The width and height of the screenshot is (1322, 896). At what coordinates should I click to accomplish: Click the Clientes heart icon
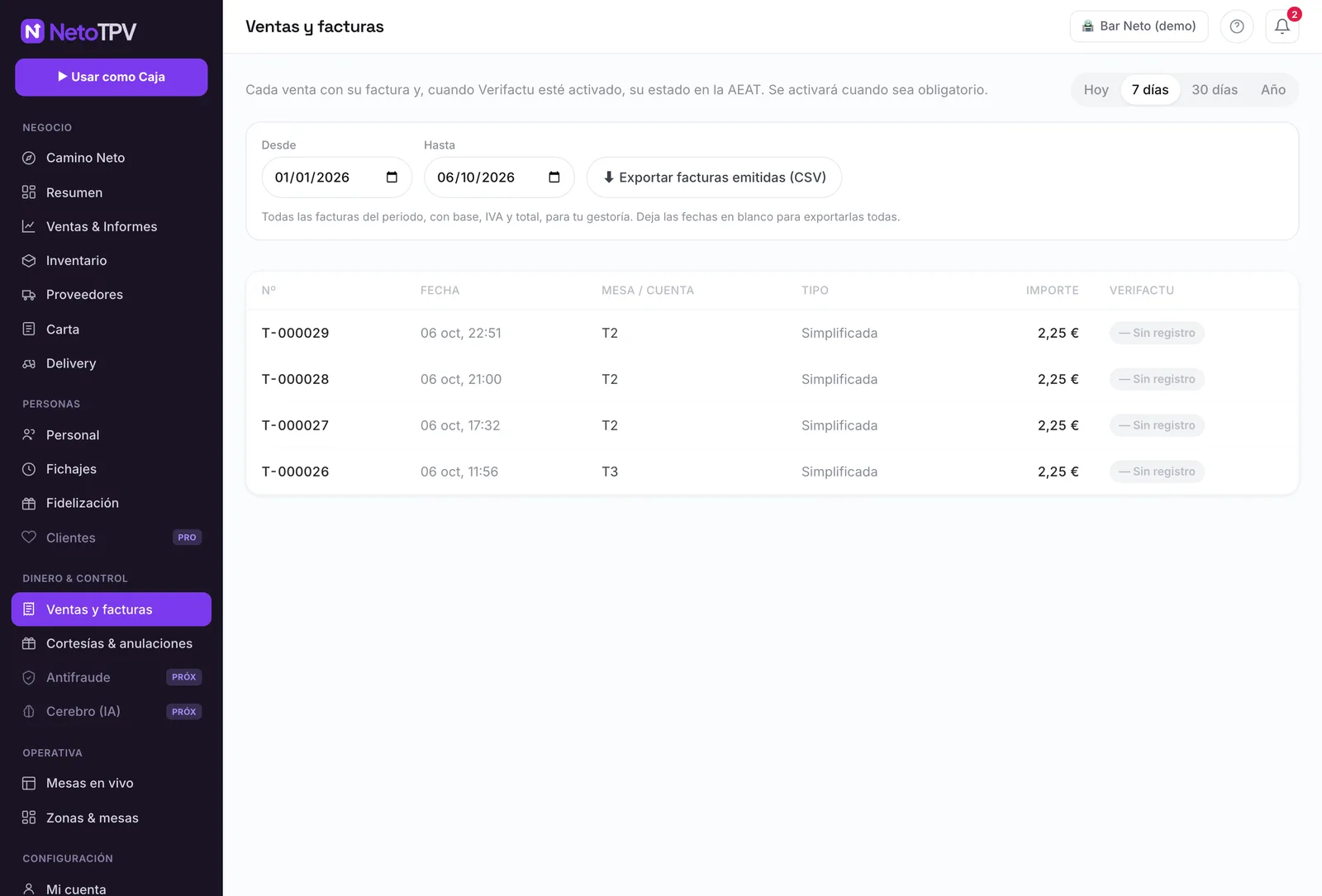coord(29,538)
